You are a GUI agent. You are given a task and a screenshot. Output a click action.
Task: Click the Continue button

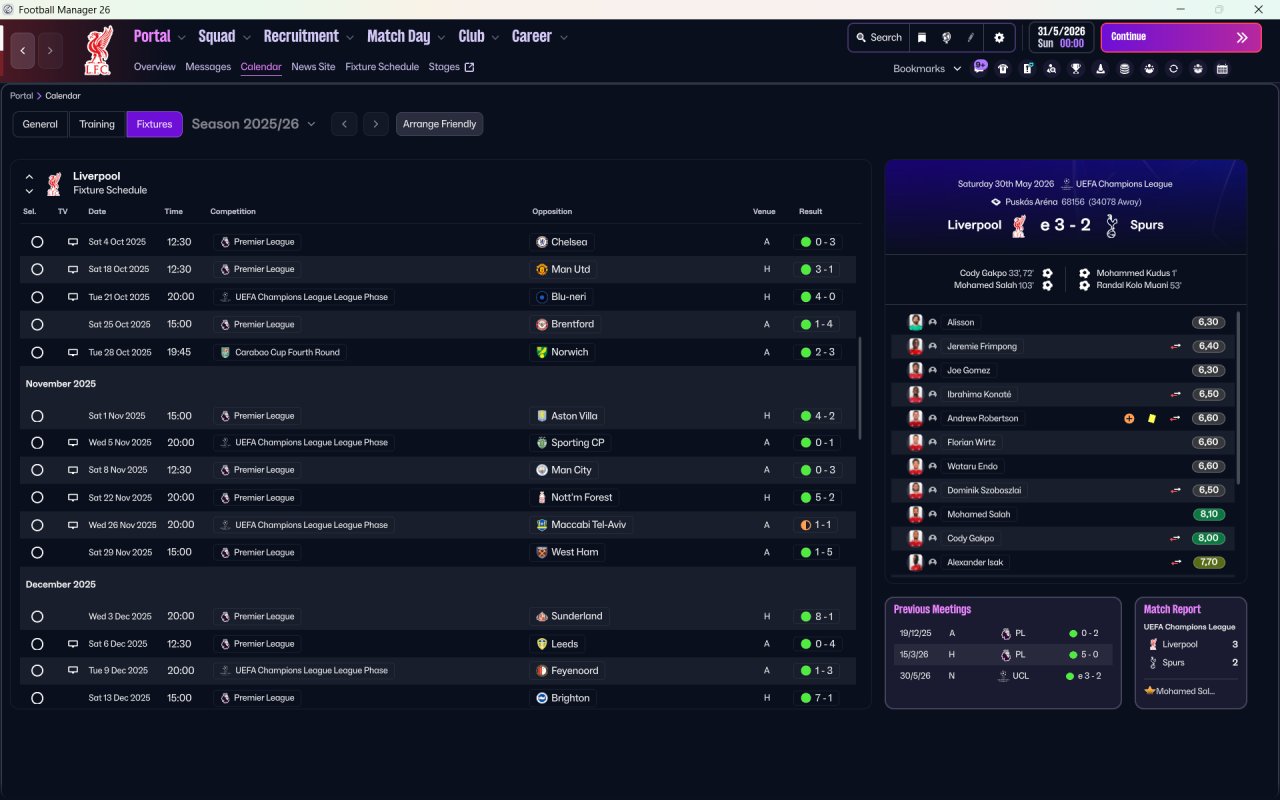click(x=1181, y=37)
